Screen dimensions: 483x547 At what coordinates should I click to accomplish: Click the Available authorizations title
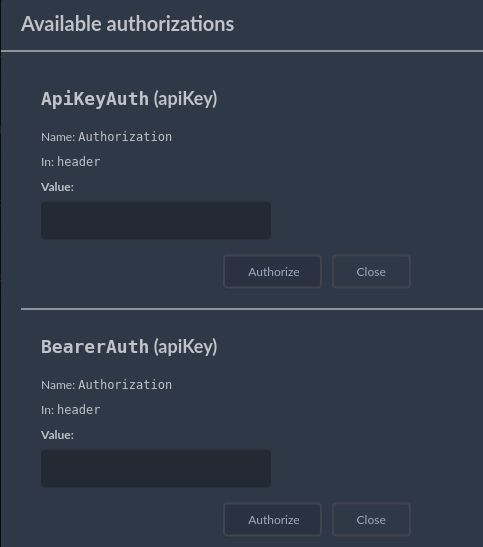pos(127,24)
